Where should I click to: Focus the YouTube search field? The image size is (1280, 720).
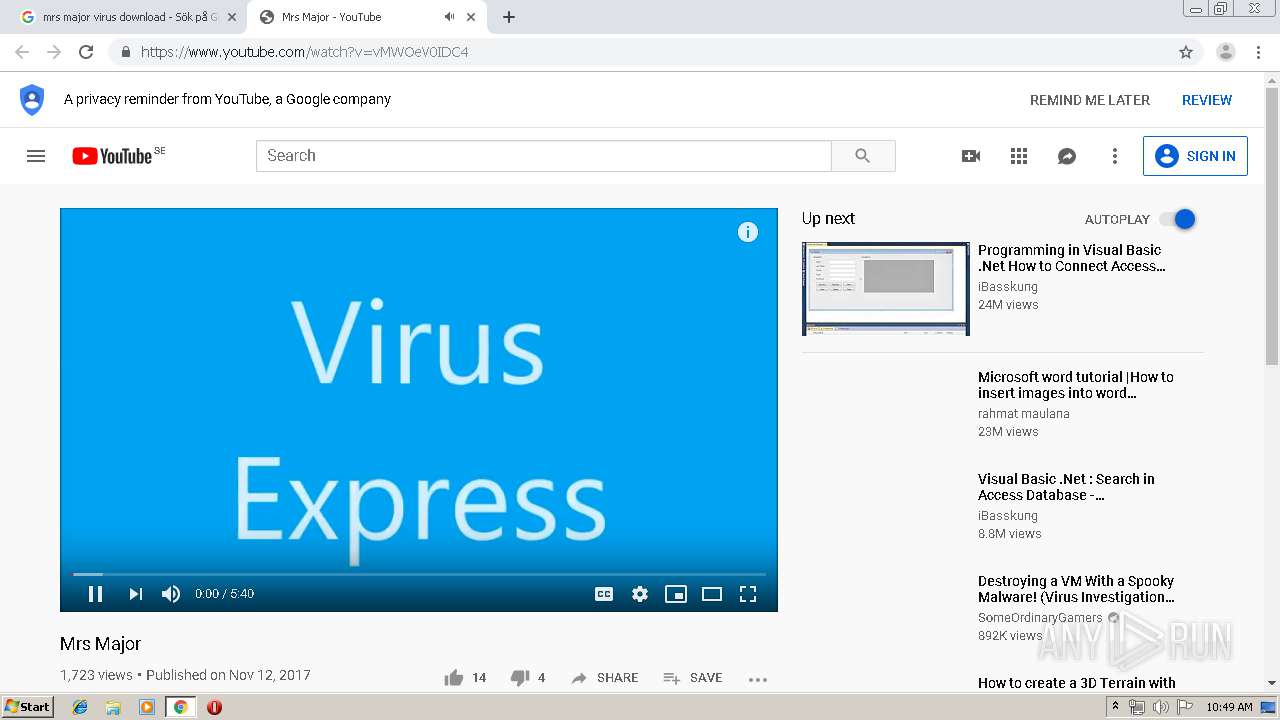tap(544, 156)
